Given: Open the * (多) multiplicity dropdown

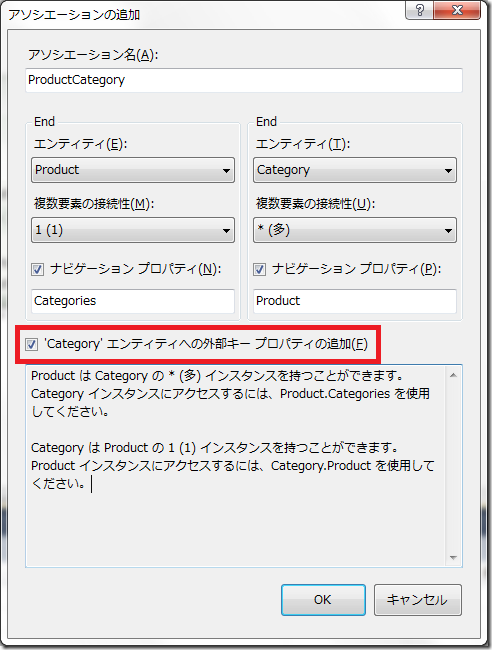Looking at the screenshot, I should pos(355,230).
